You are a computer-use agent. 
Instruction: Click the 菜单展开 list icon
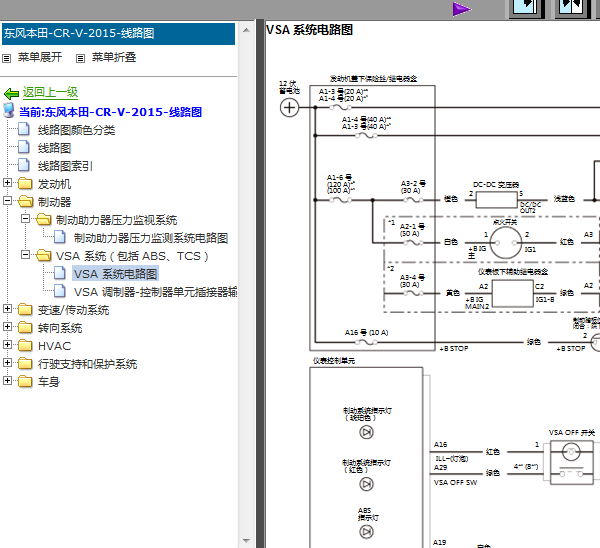pos(7,59)
